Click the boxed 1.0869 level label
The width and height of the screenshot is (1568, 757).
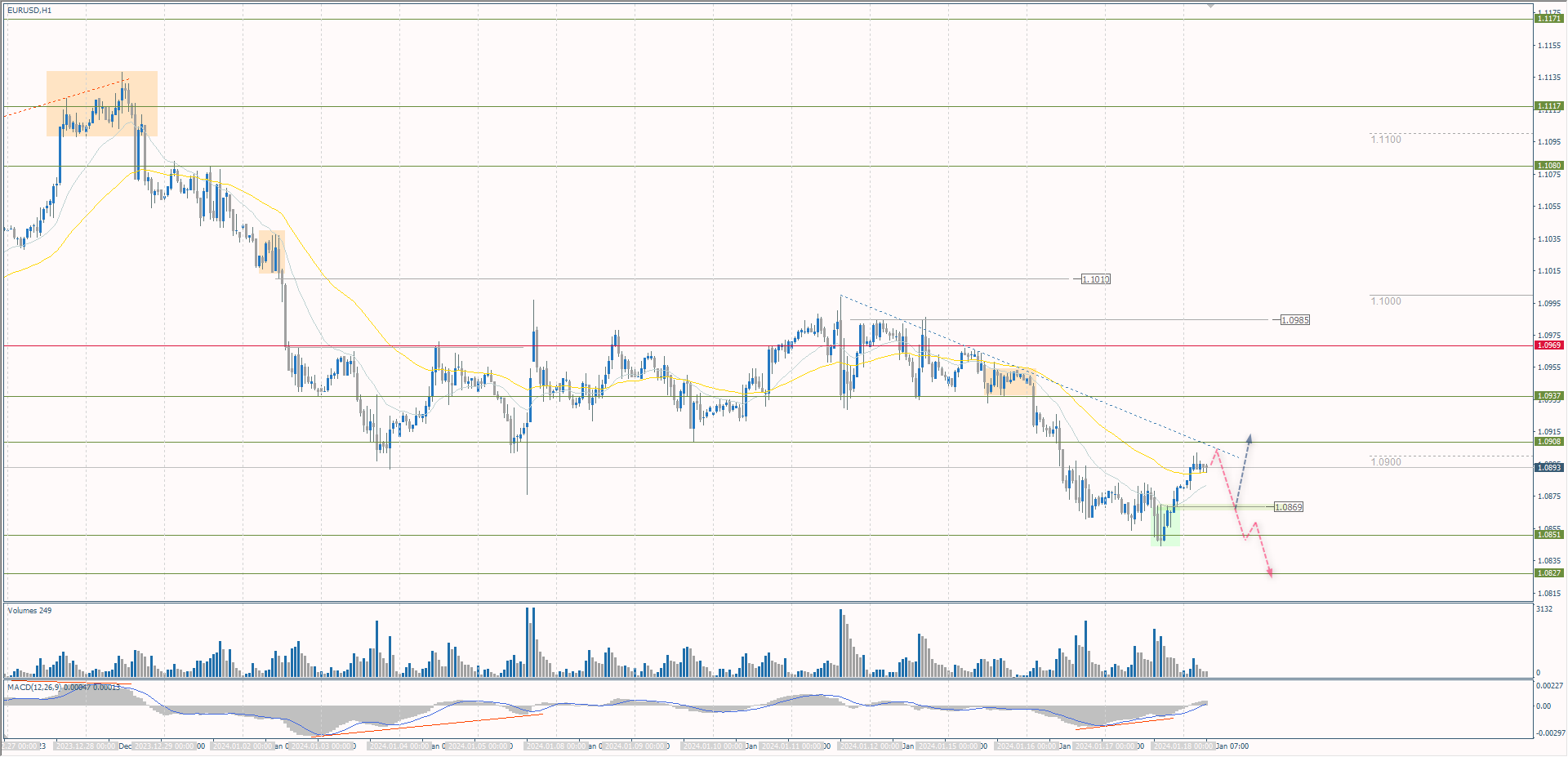(1289, 507)
